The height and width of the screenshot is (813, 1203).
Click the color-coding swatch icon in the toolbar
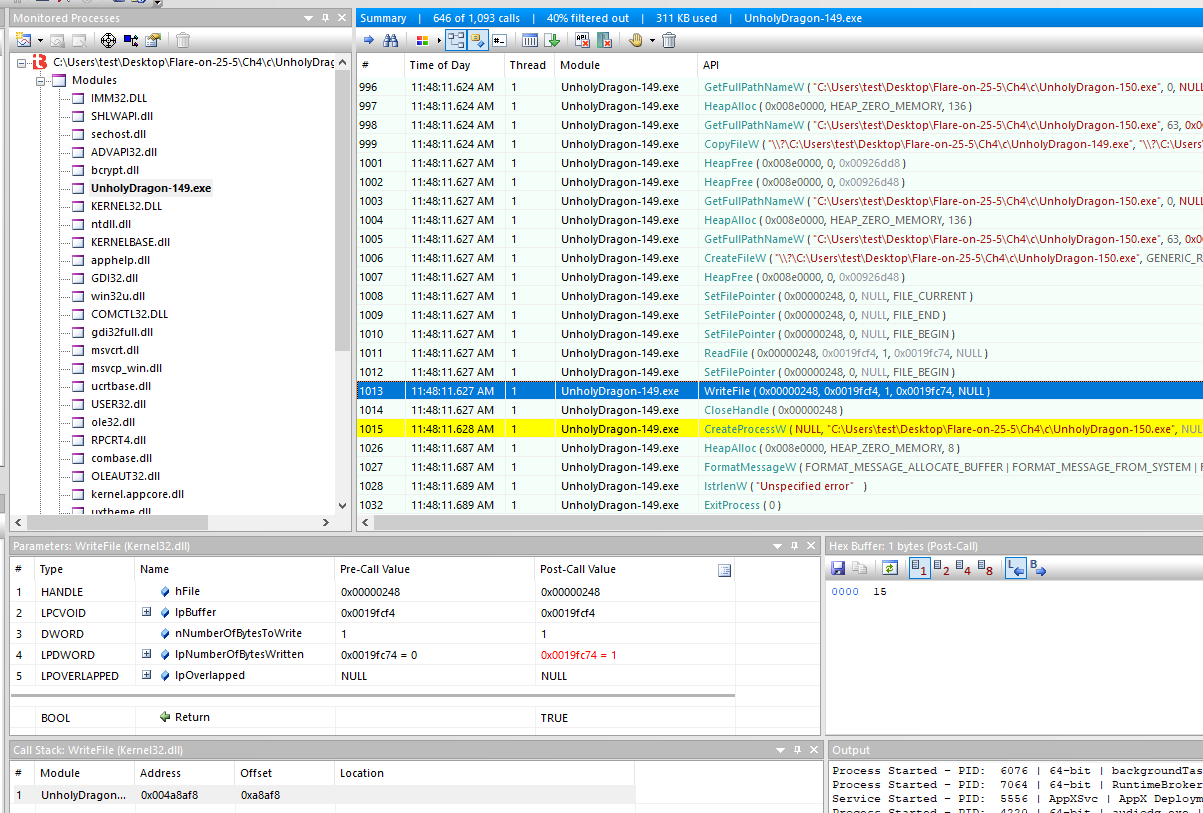(x=422, y=40)
